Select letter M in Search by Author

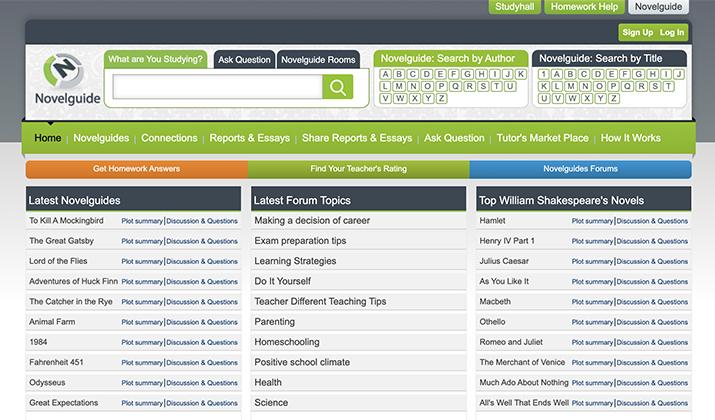pos(399,86)
